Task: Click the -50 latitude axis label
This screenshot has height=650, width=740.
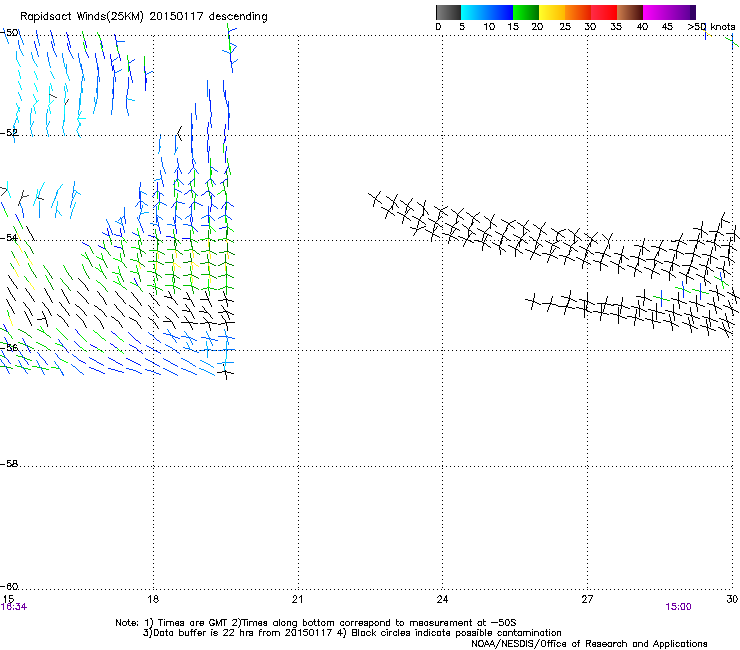Action: tap(9, 33)
